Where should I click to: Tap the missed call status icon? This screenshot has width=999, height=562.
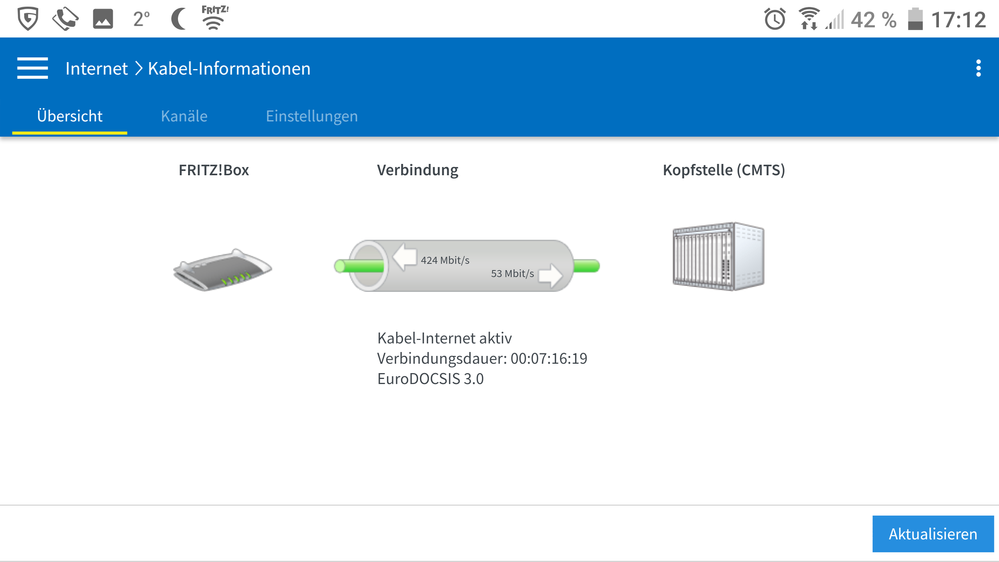[x=66, y=18]
